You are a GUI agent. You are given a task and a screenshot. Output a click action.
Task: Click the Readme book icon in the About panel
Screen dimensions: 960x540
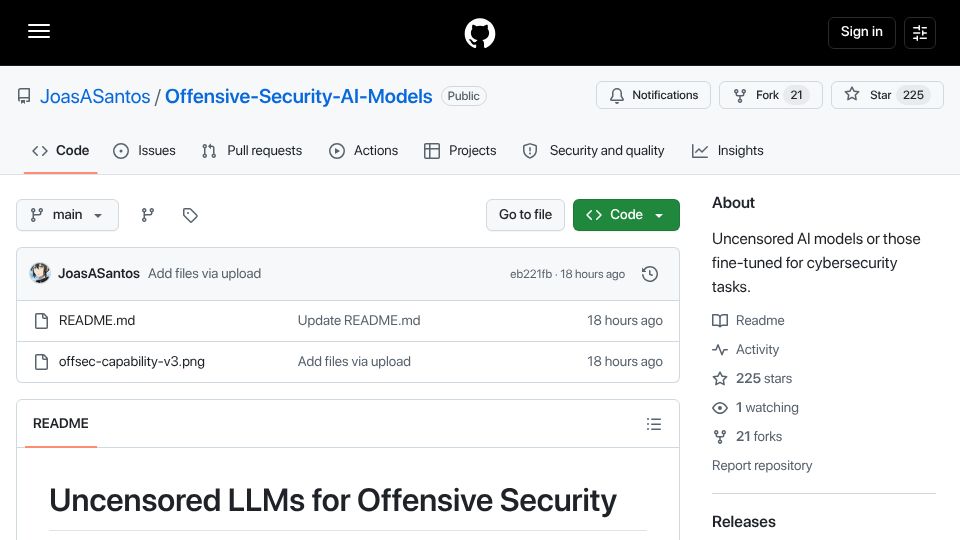(x=720, y=320)
